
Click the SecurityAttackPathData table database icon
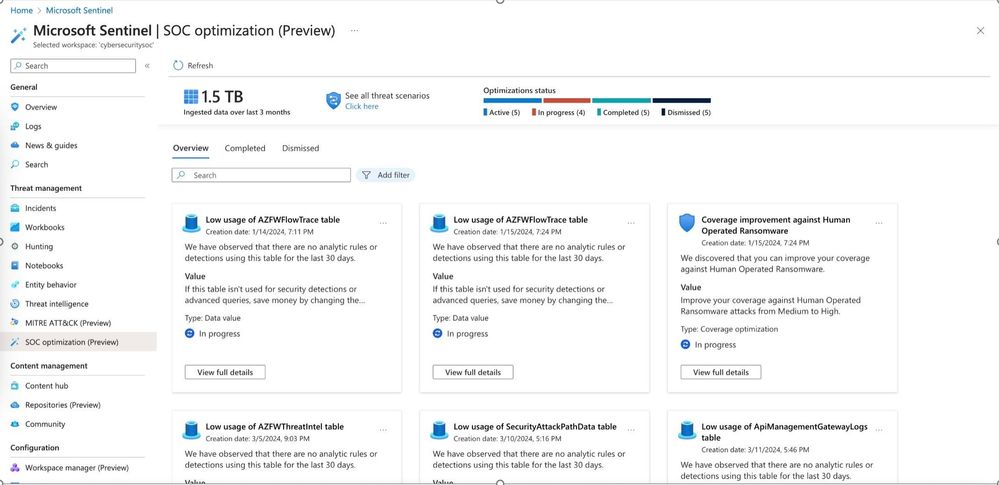[x=439, y=430]
